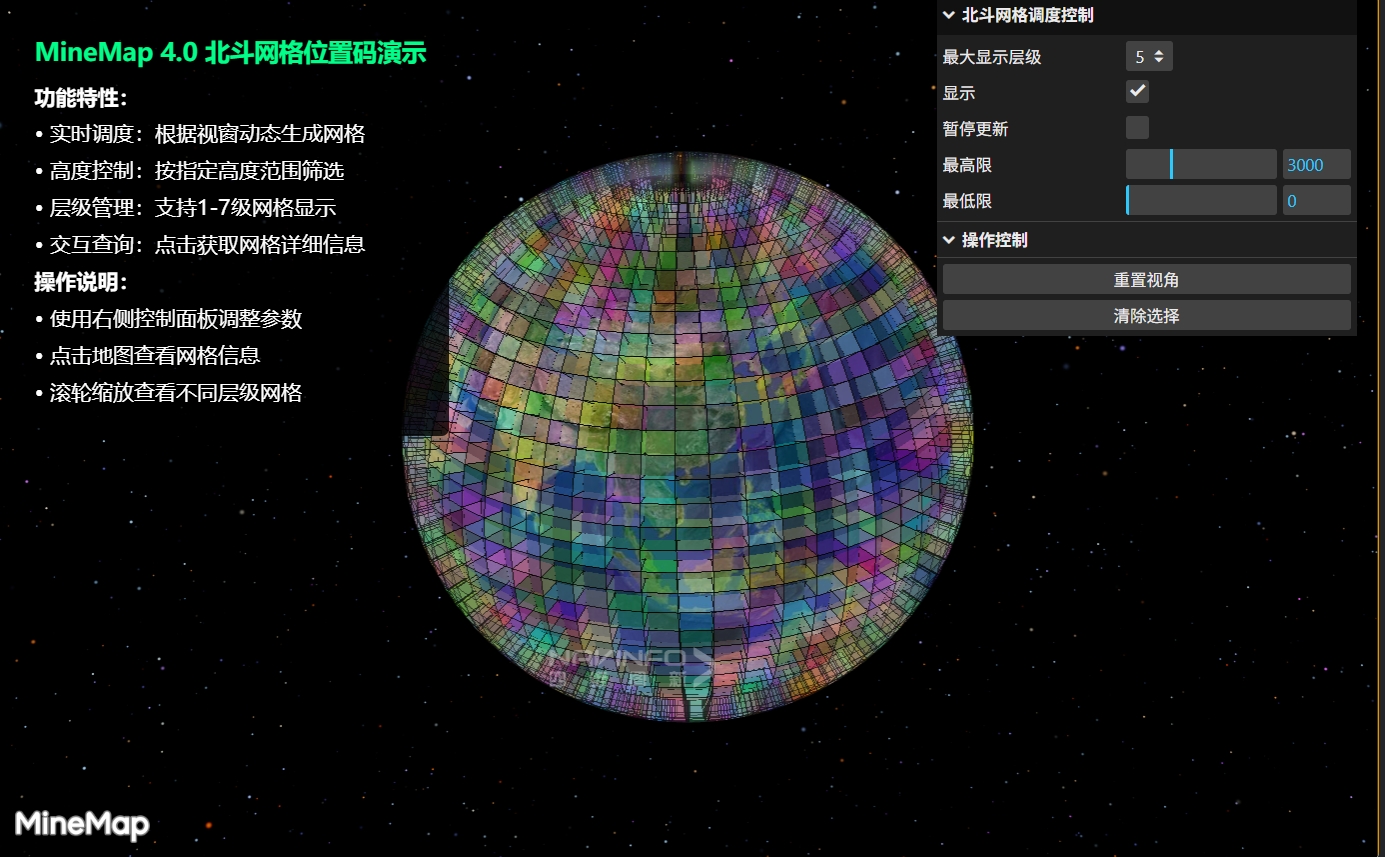Screen dimensions: 1385x857
Task: Enable the 暂停更新 checkbox
Action: point(1137,128)
